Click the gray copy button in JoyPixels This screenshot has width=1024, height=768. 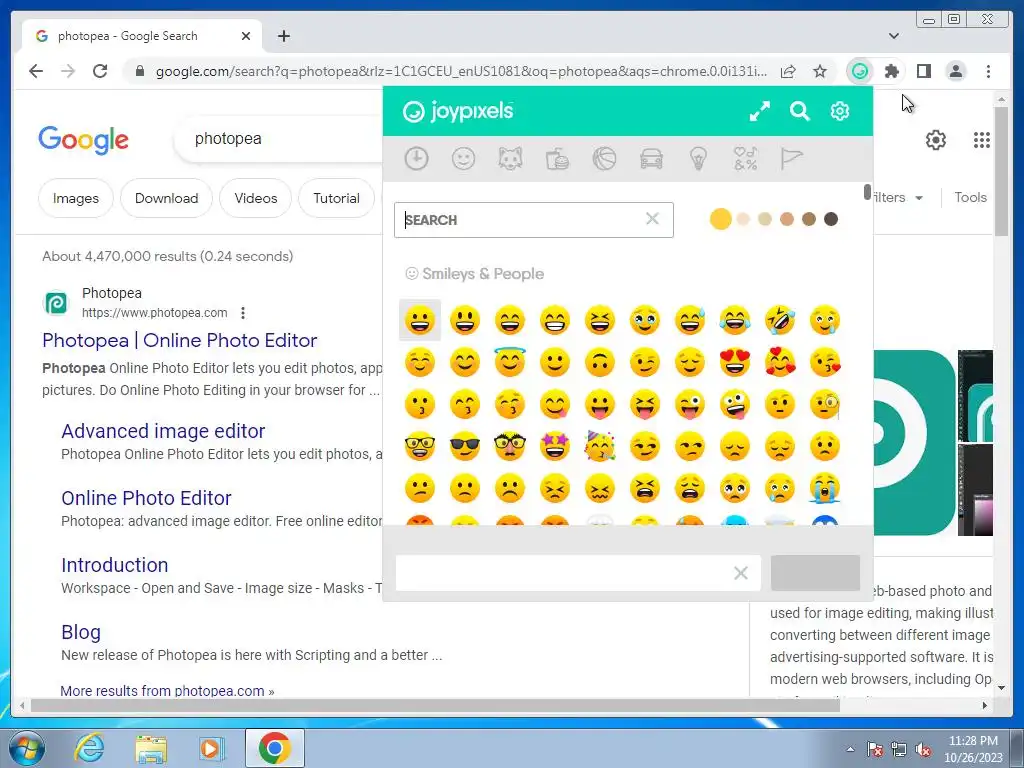815,573
